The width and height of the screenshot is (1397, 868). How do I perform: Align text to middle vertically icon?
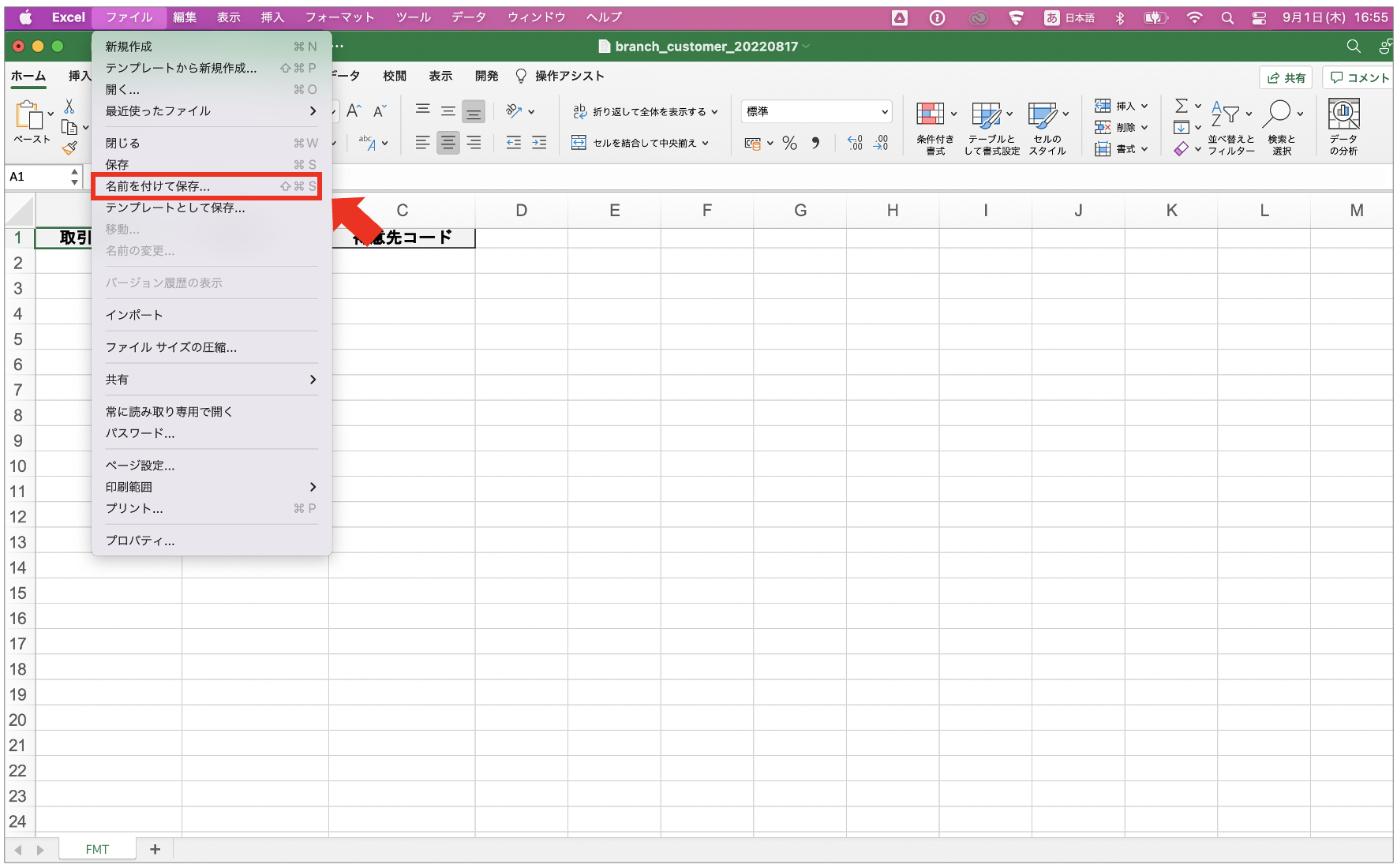click(448, 111)
